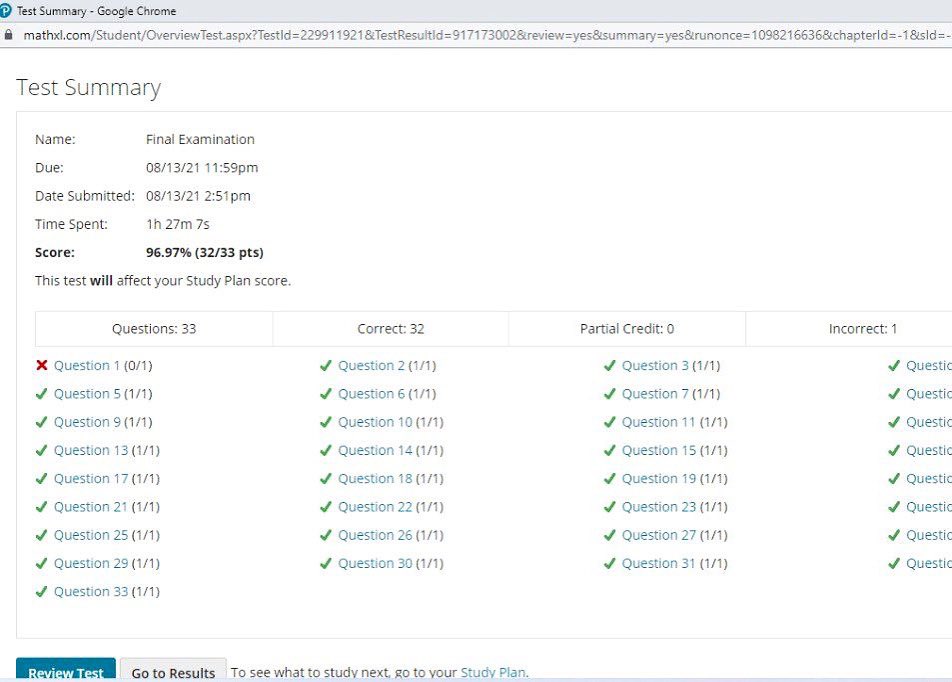
Task: Click the Pearson icon in the title bar
Action: coord(5,11)
